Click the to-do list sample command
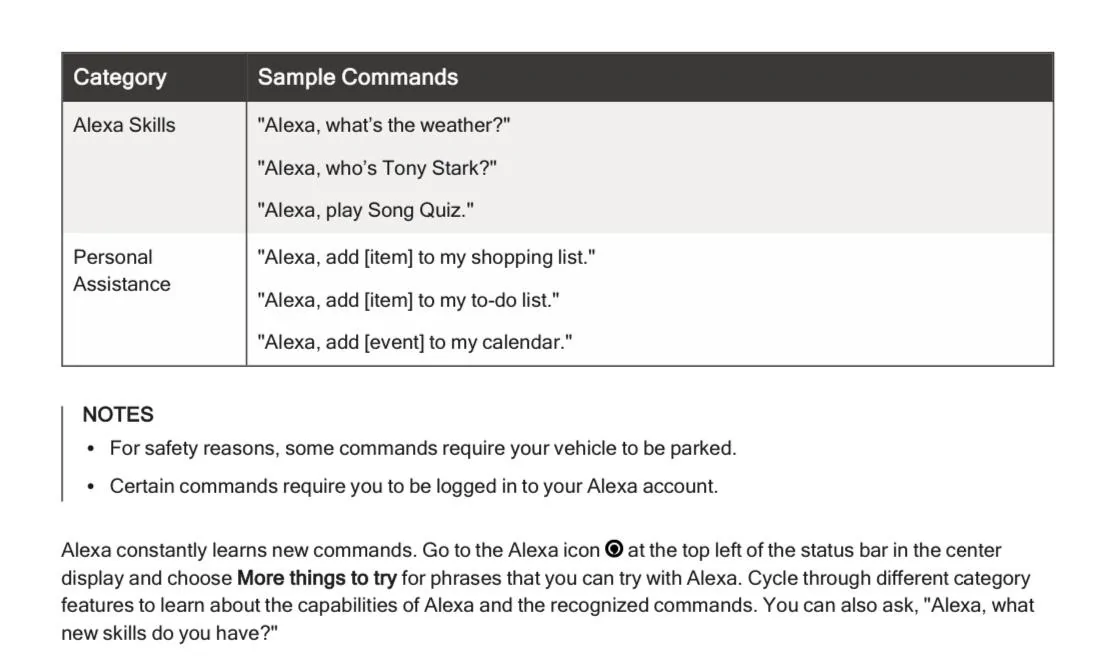 pos(408,300)
